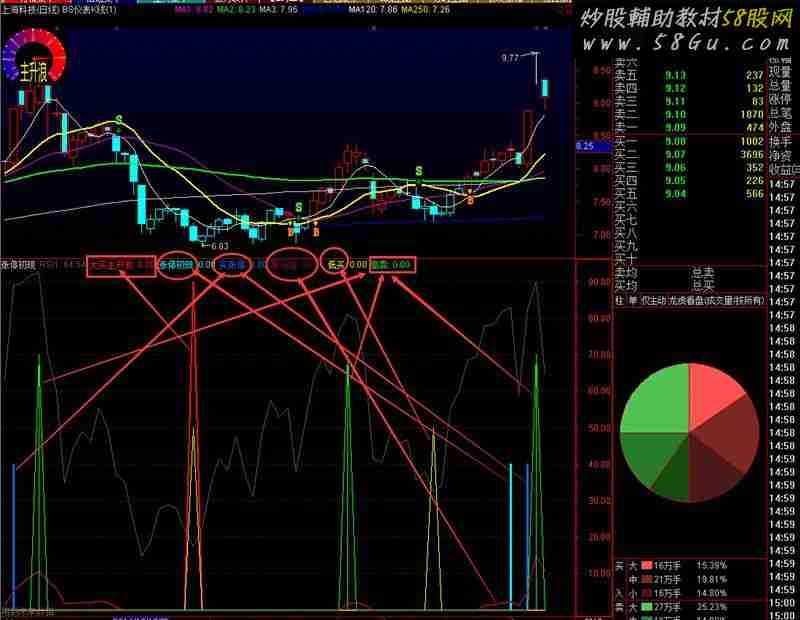Select the 卖四 ask price 9.12
This screenshot has width=800, height=620.
(x=675, y=89)
